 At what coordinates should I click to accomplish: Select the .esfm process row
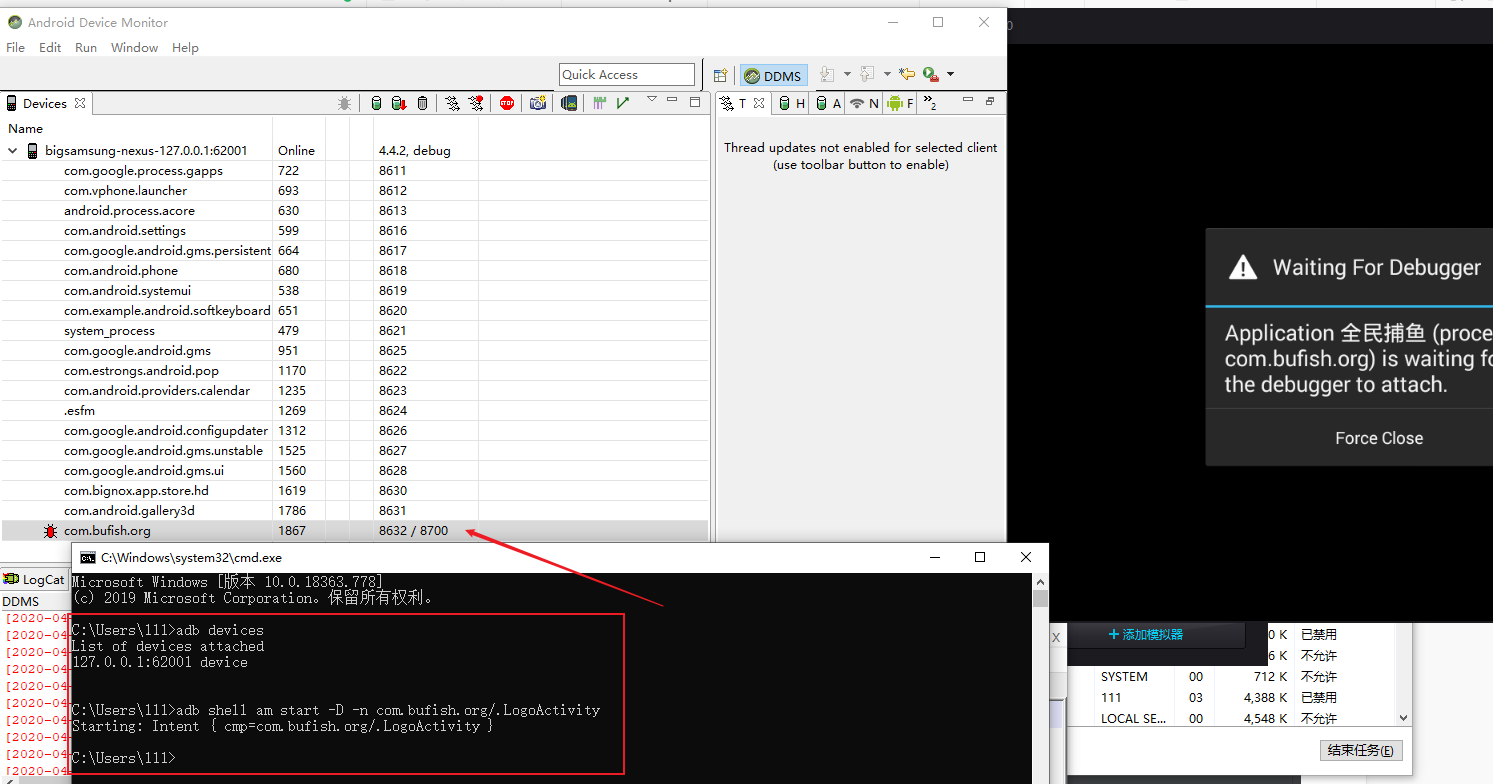[354, 410]
